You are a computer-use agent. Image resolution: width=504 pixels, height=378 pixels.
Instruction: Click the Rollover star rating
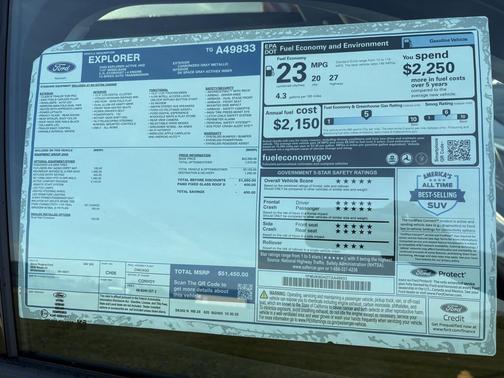[x=350, y=246]
